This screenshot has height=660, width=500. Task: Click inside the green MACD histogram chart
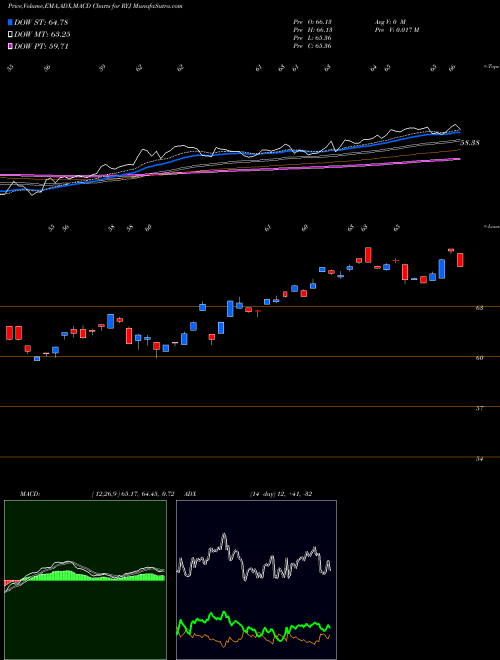click(85, 580)
